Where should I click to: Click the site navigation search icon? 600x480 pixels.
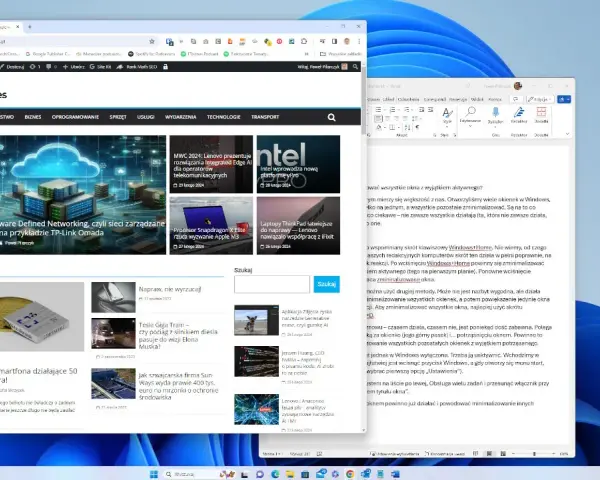[x=332, y=118]
